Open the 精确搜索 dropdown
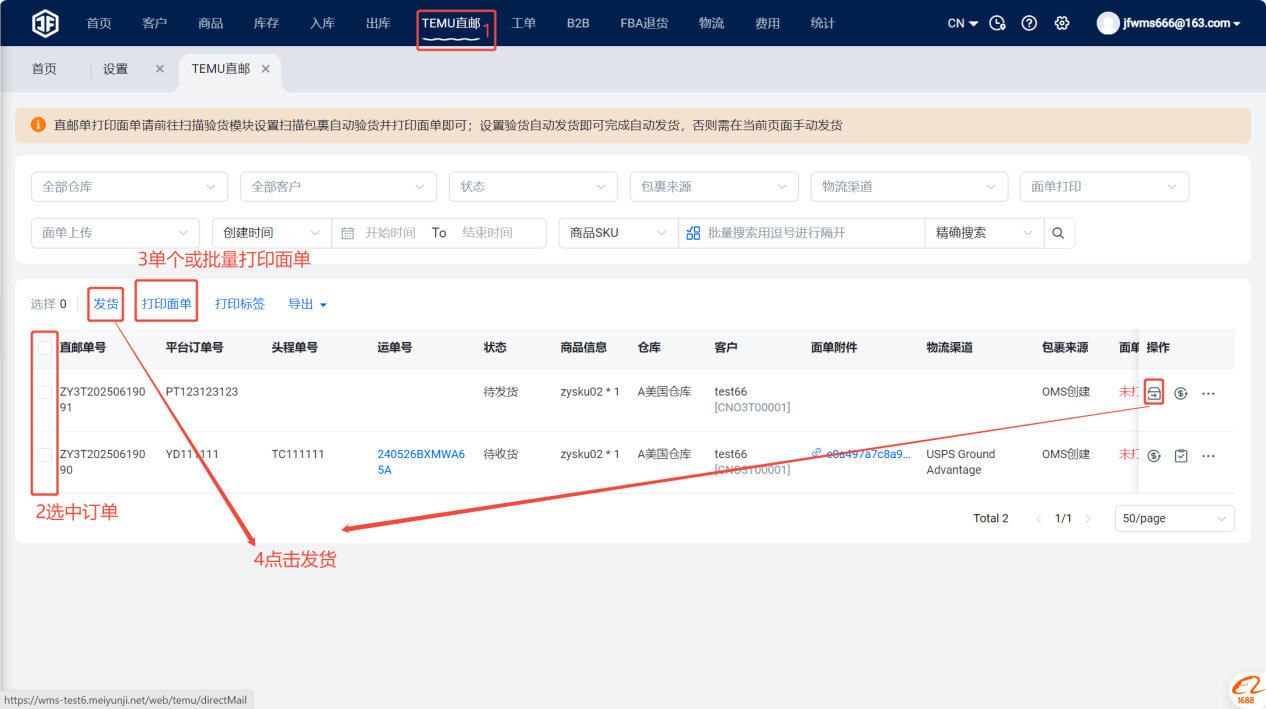The image size is (1266, 709). (x=984, y=233)
